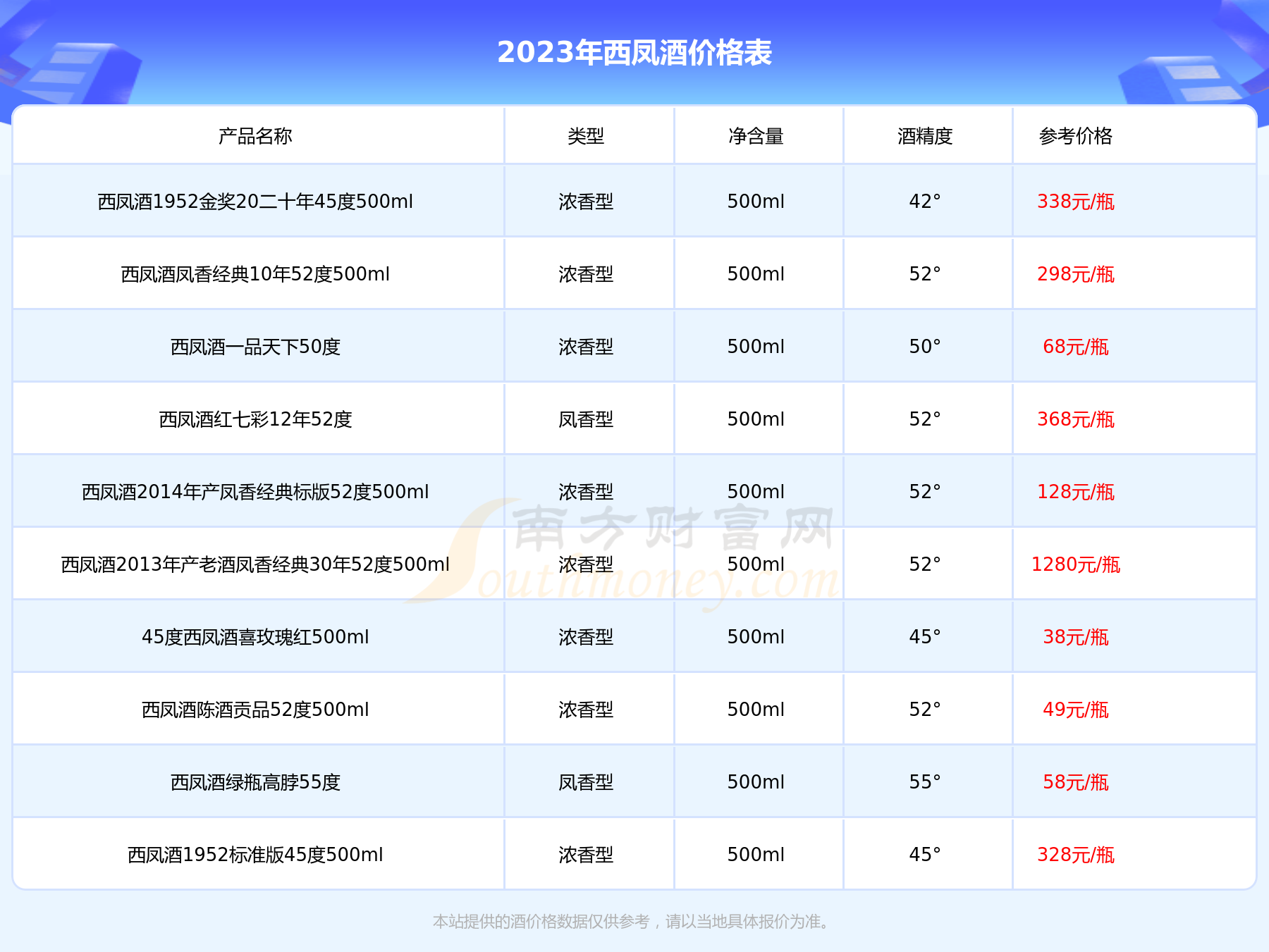Select 凤香型 in the 绿瓶高脖55度 row
1269x952 pixels.
(586, 782)
